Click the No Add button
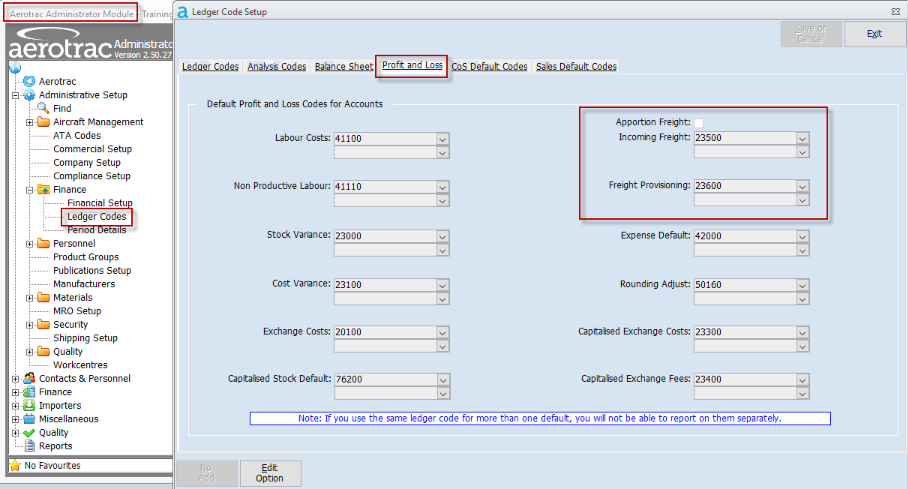908x489 pixels. click(207, 473)
